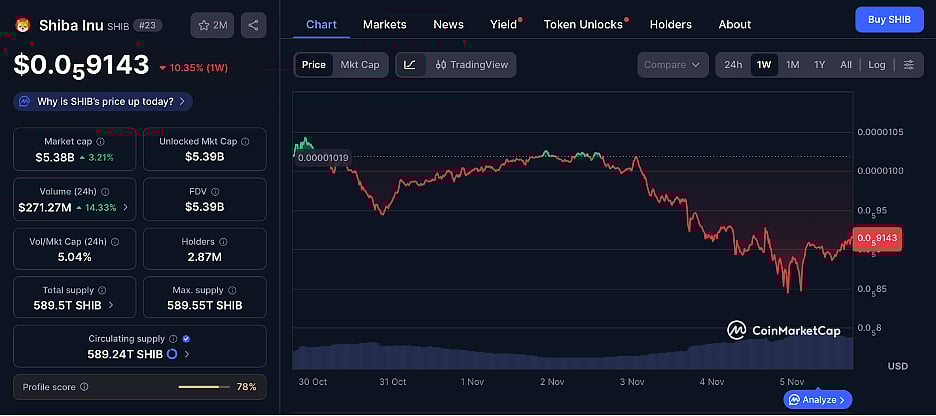Open 'Why is SHIB's price up today?'

point(103,101)
